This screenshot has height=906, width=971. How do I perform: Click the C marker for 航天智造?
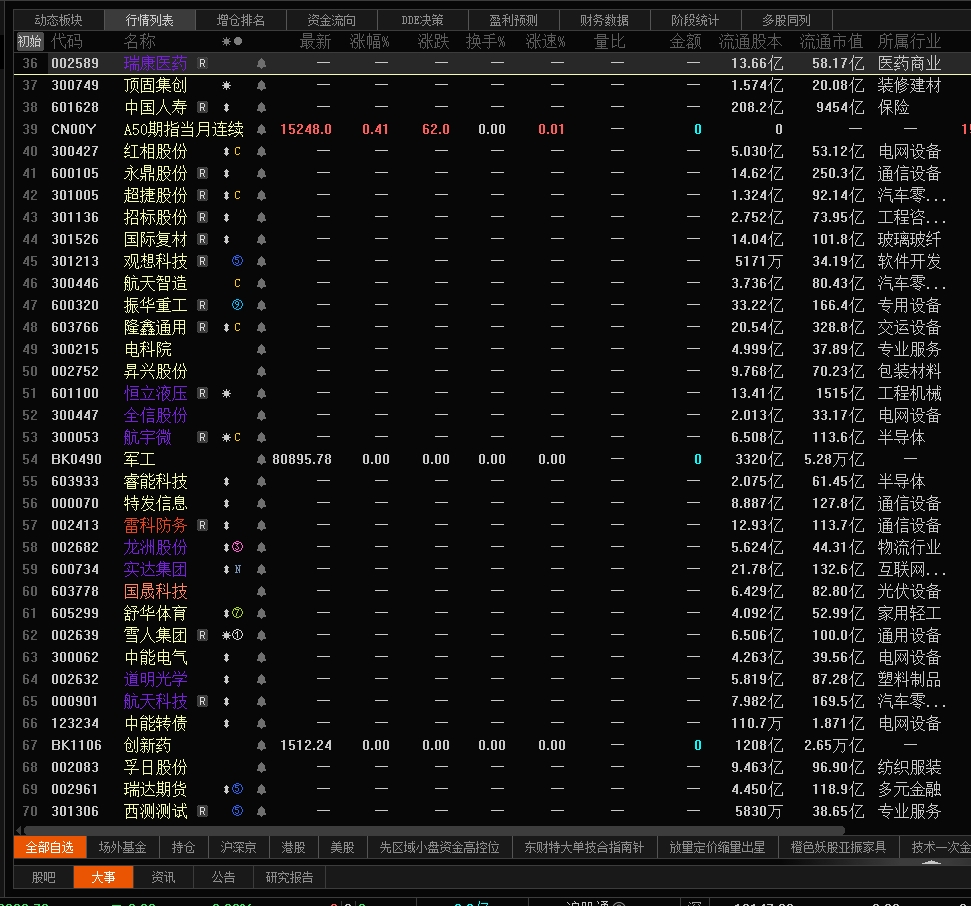pos(237,284)
